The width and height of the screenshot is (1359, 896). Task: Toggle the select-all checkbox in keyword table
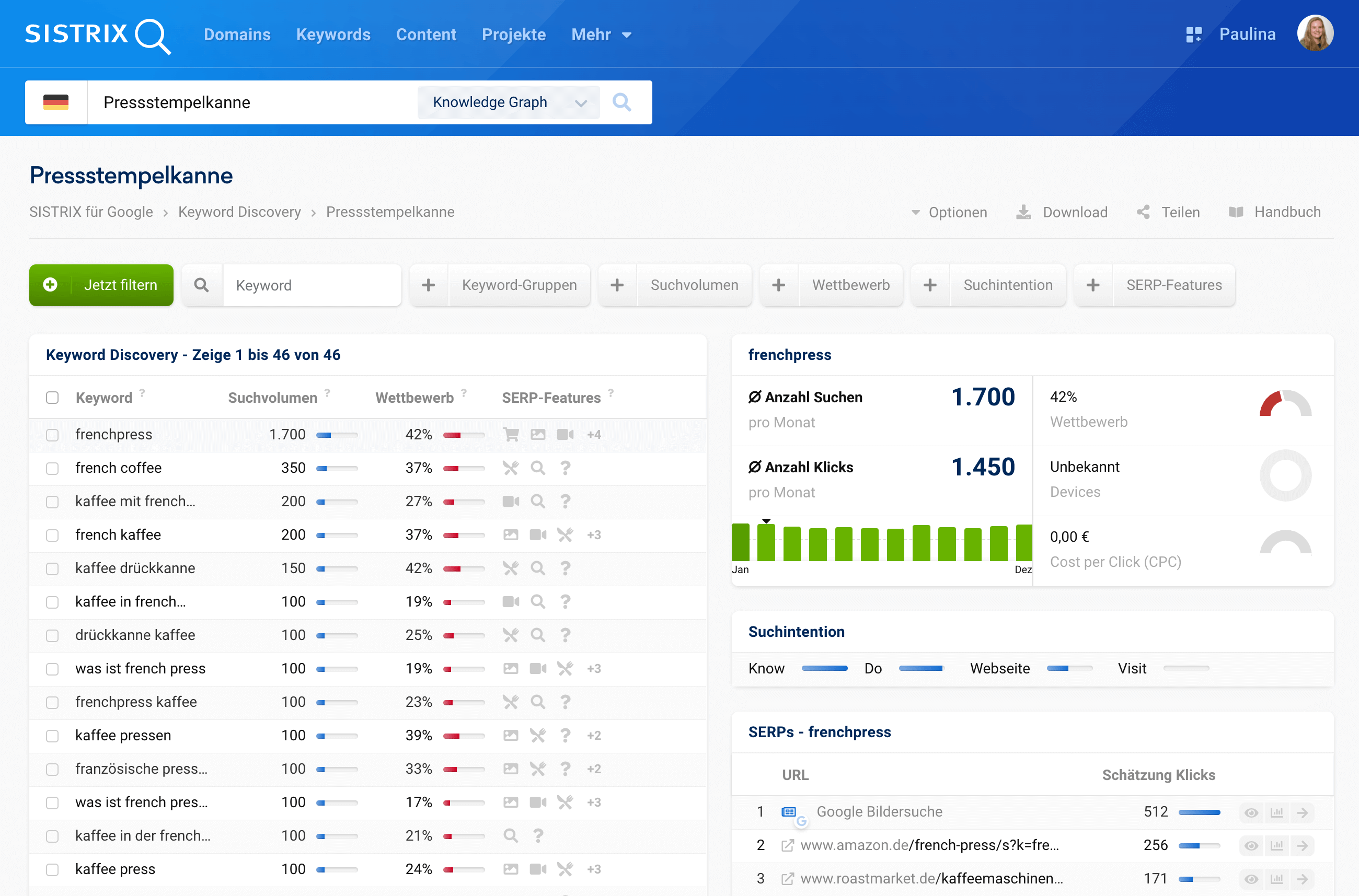coord(53,398)
